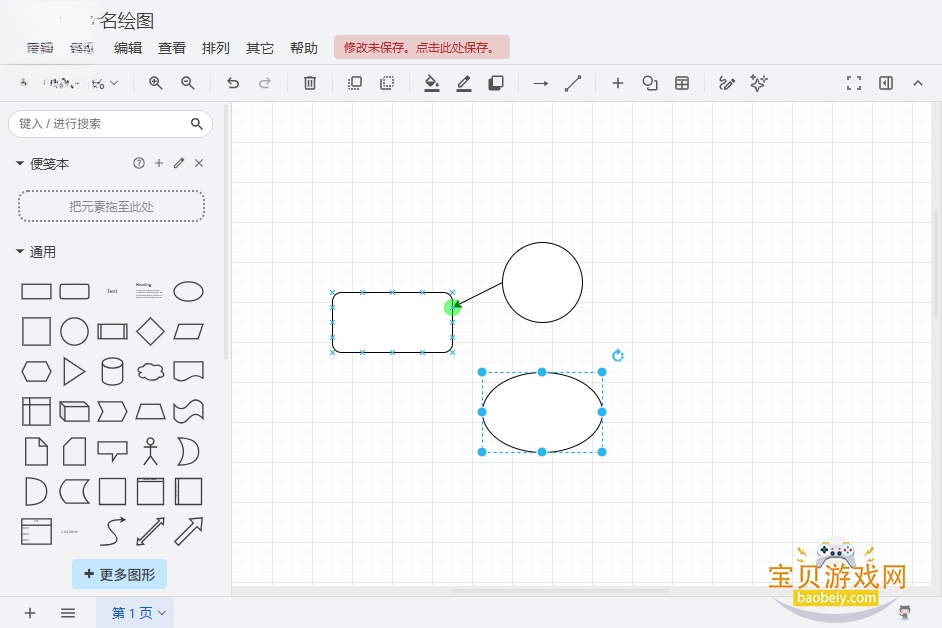Open line color pencil tool
942x628 pixels.
[464, 83]
